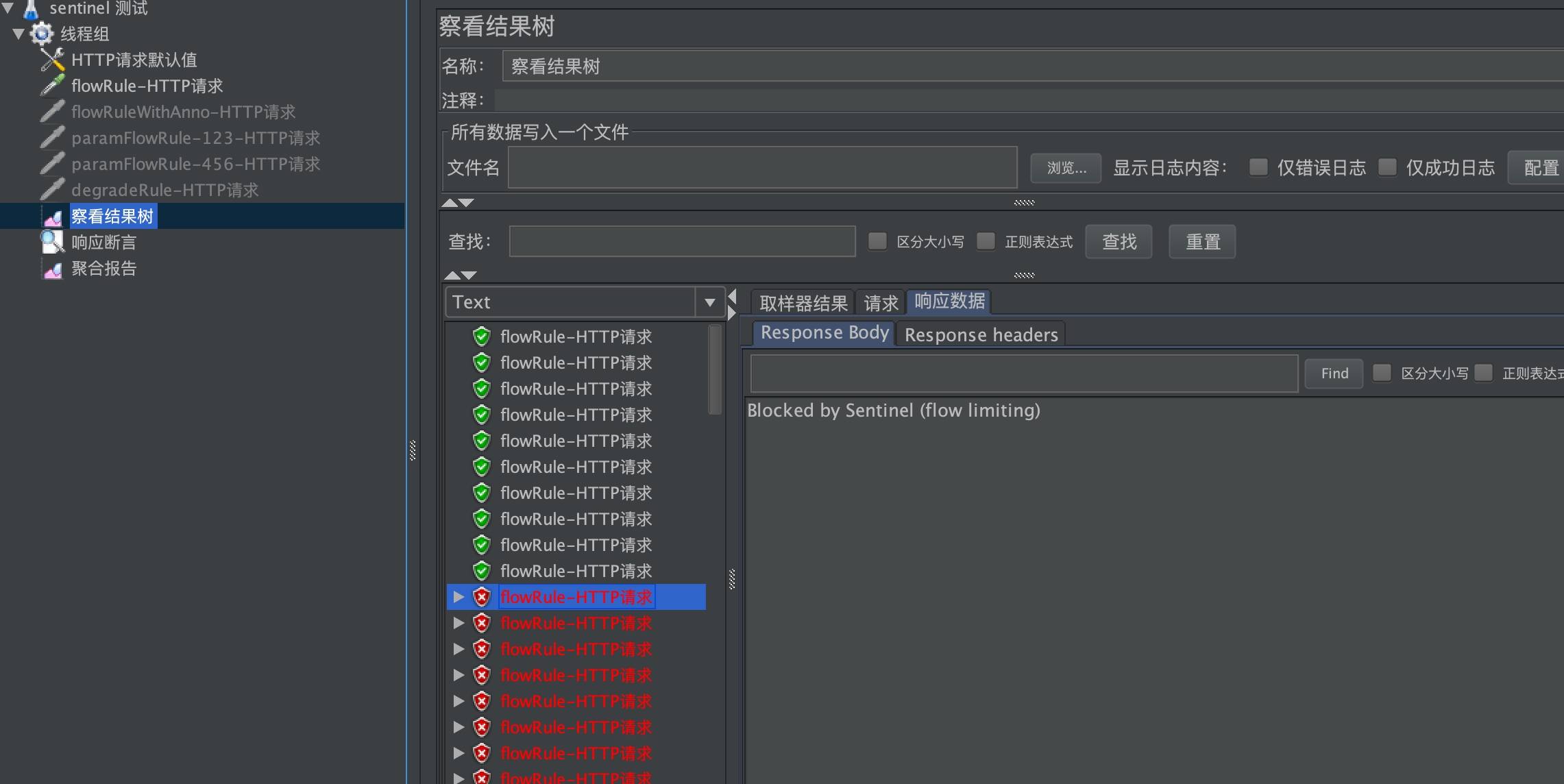Toggle the regular expression checkbox beside search field
The height and width of the screenshot is (784, 1564).
click(x=986, y=241)
